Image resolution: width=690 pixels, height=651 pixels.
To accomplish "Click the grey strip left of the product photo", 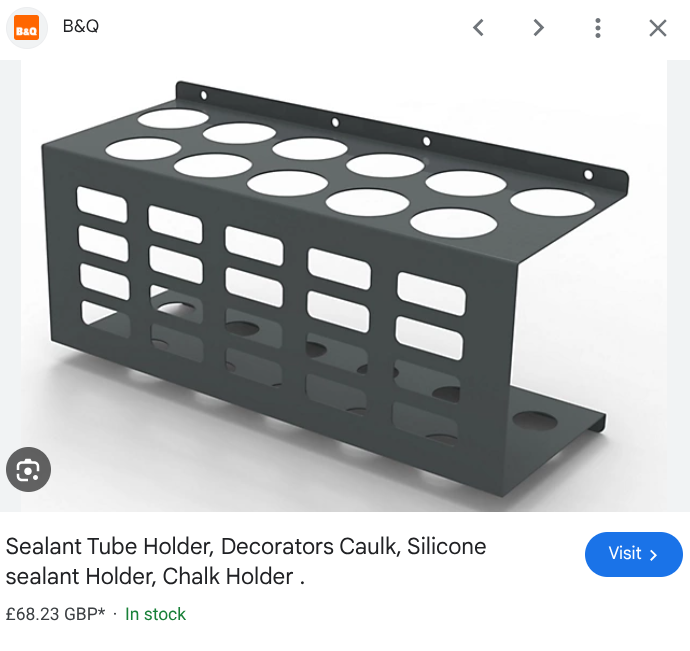I will coord(11,286).
